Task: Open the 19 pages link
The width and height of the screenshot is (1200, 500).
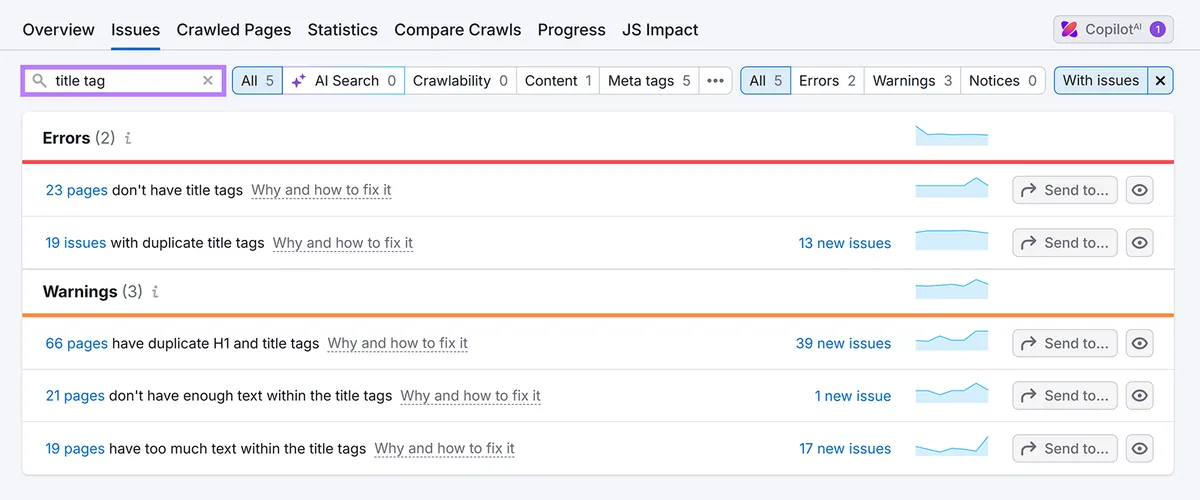Action: click(x=75, y=449)
